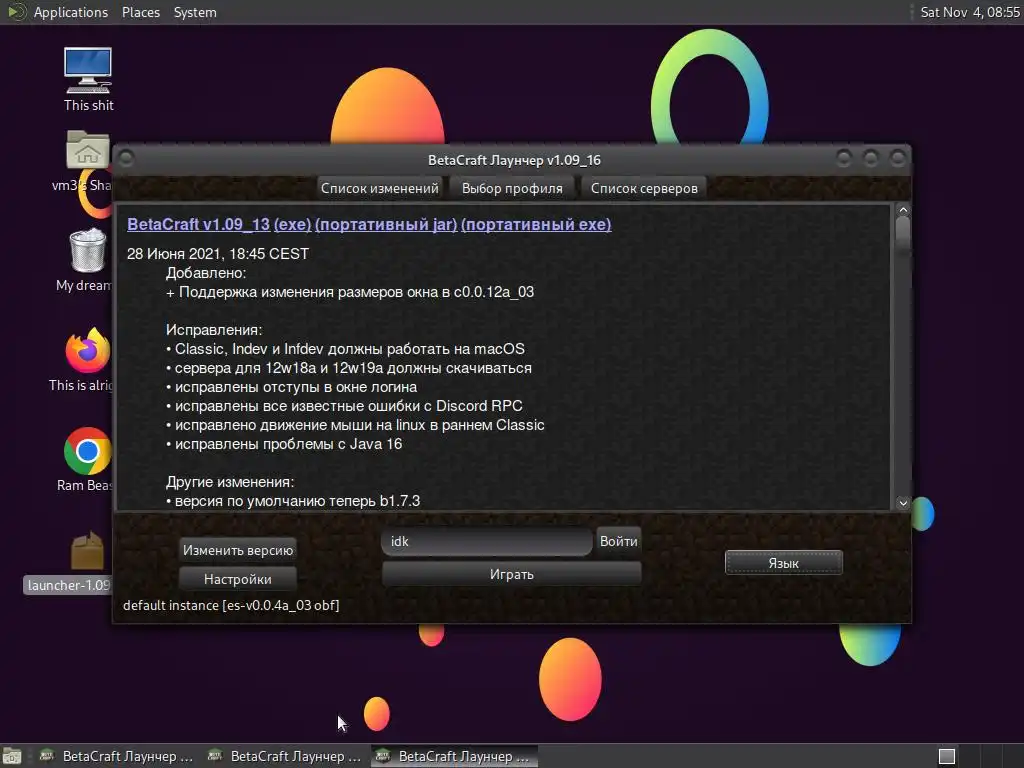Maximize the BetaCraft launcher window
The height and width of the screenshot is (768, 1024).
coord(871,158)
